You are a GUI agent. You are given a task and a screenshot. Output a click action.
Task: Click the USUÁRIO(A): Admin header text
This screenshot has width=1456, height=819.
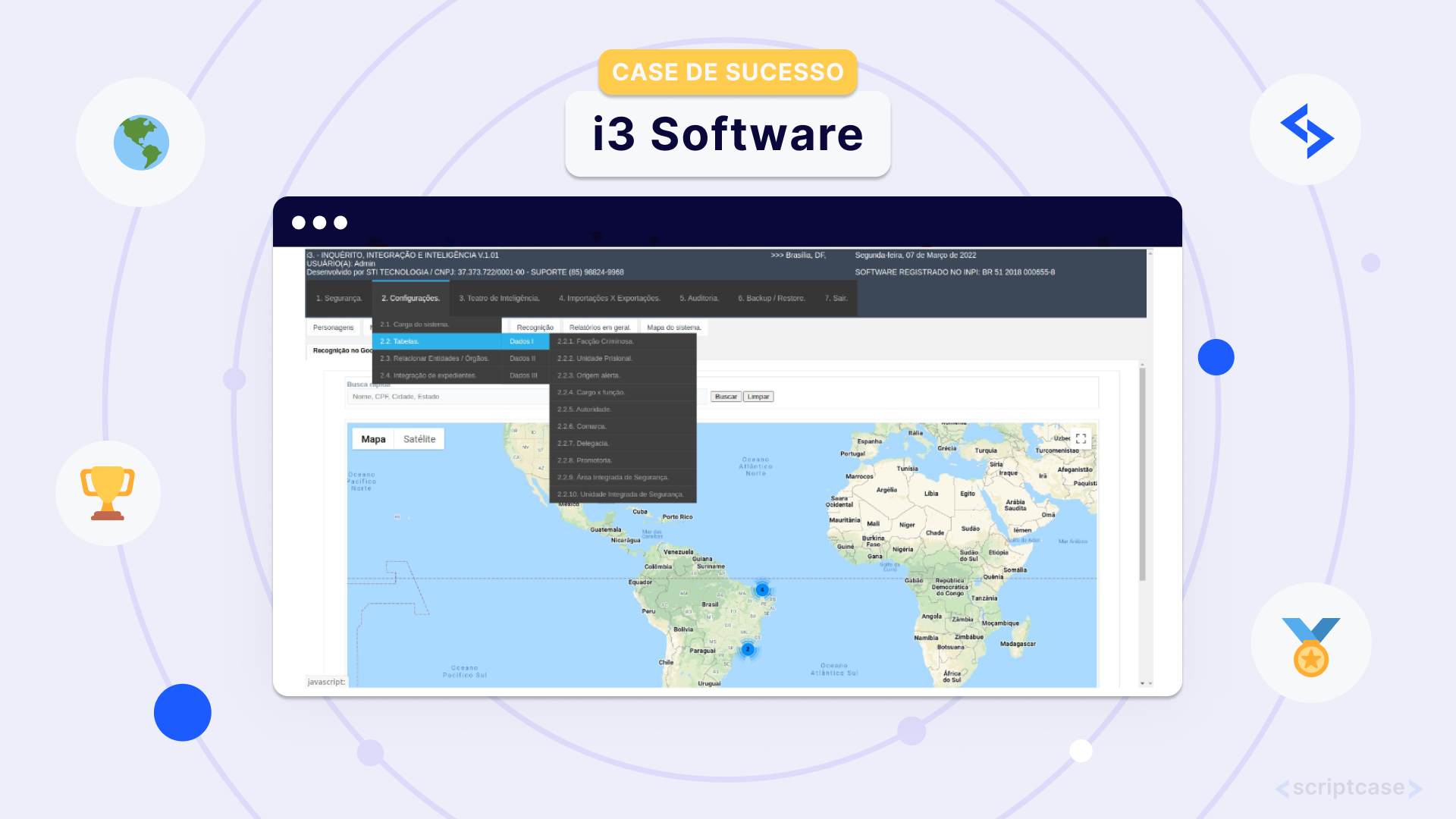pos(340,264)
